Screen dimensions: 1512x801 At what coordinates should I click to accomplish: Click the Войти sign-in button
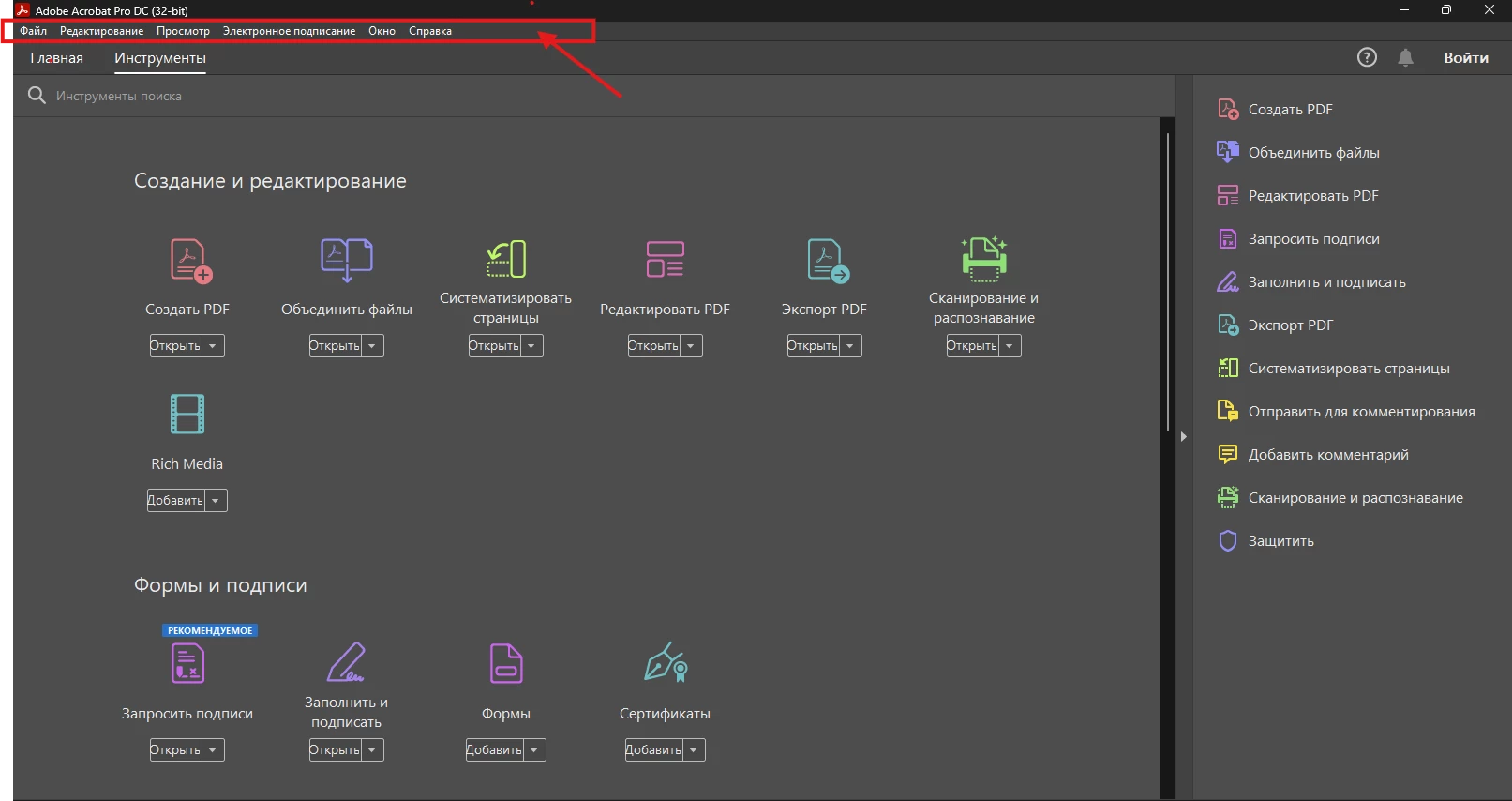point(1466,58)
